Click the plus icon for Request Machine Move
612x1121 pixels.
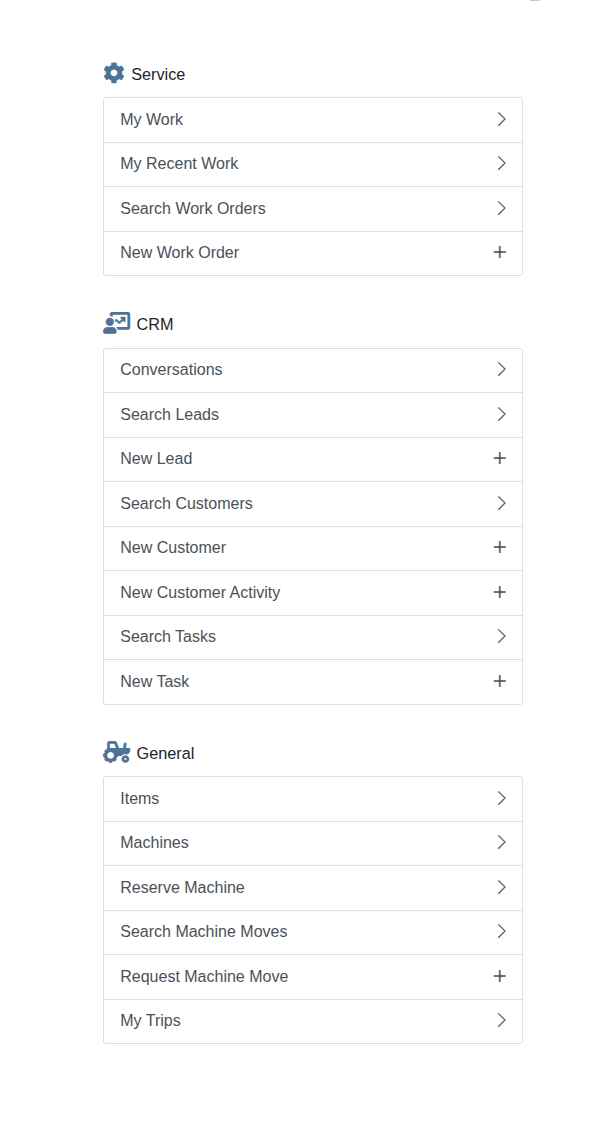click(x=500, y=976)
